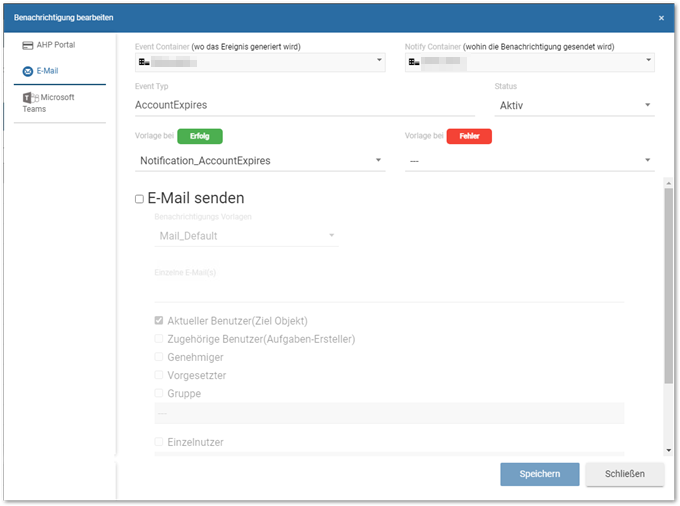Close the dialog with the X icon

661,18
